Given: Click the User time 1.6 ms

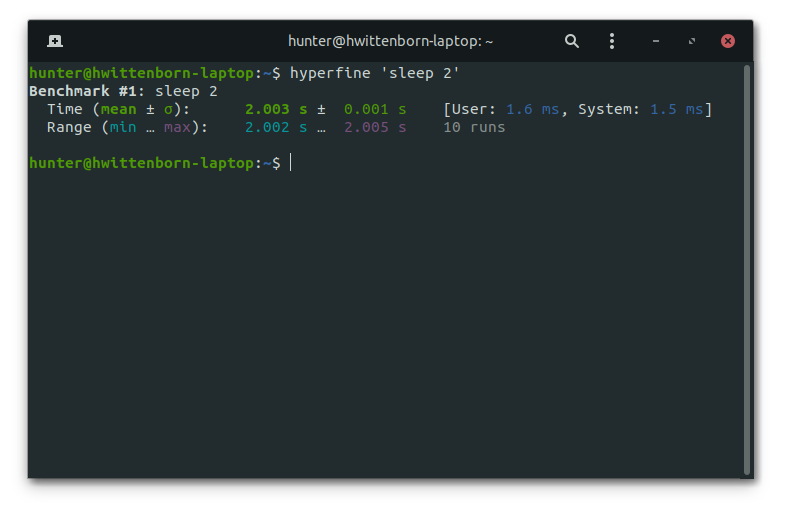Looking at the screenshot, I should pyautogui.click(x=532, y=109).
